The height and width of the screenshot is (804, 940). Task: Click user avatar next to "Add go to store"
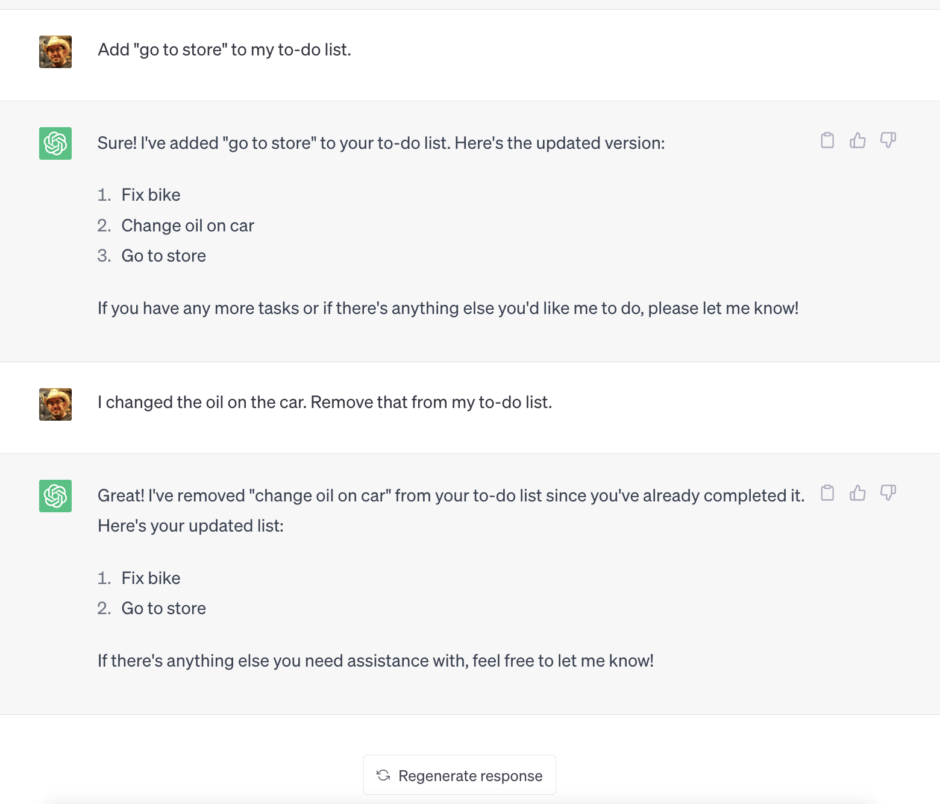tap(55, 52)
